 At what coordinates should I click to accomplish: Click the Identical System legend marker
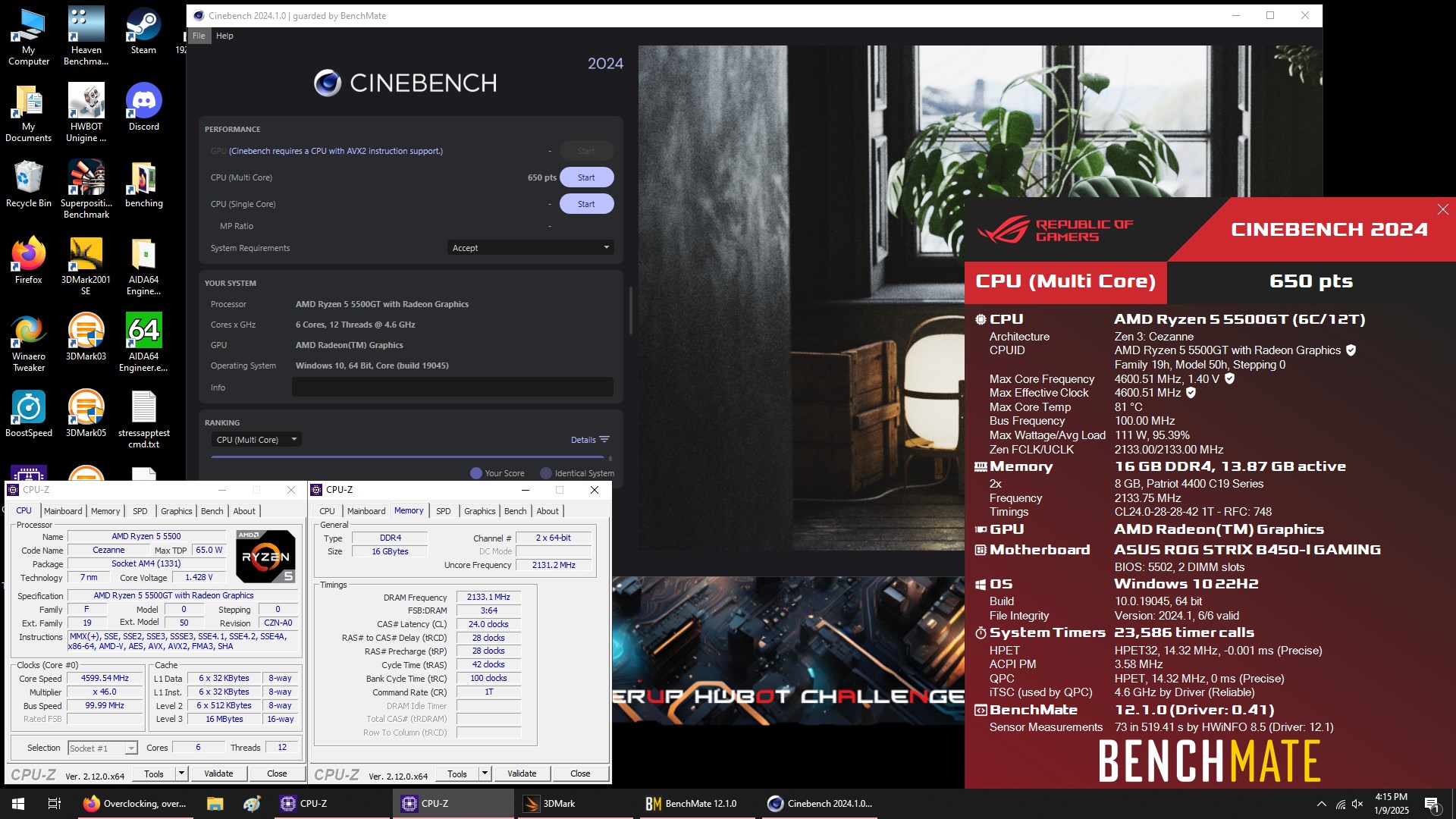click(x=546, y=473)
